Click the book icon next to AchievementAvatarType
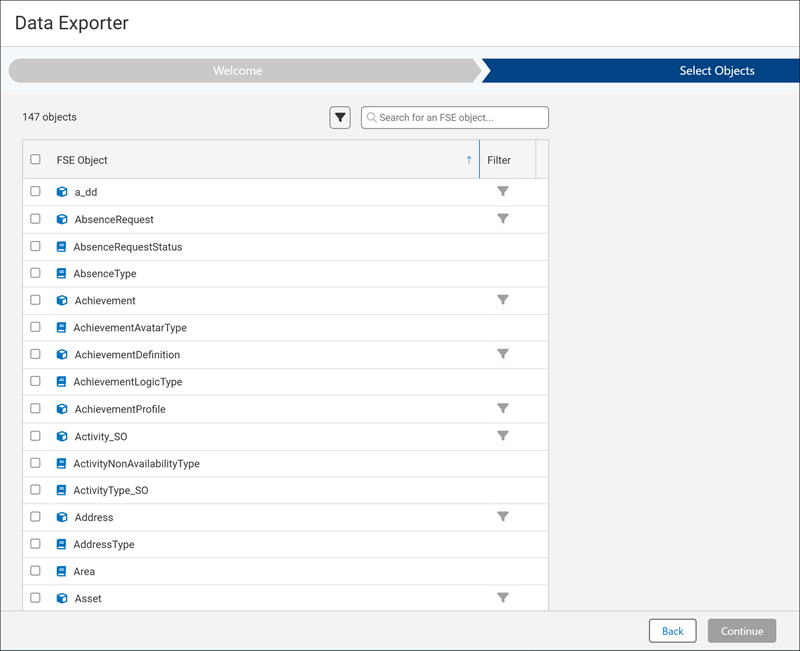Viewport: 800px width, 651px height. 61,328
